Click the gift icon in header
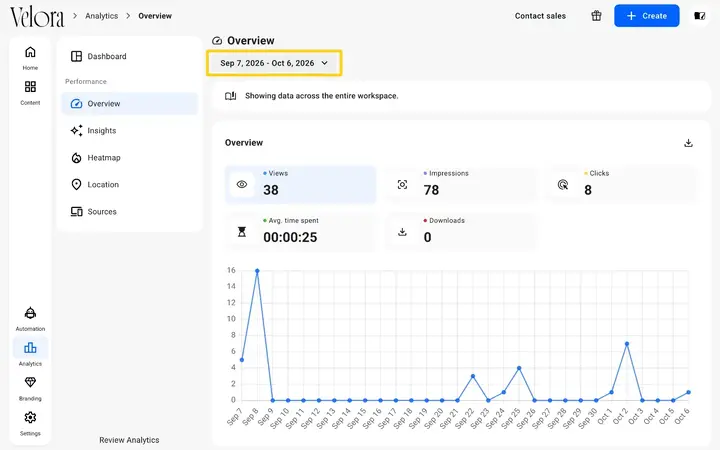This screenshot has height=450, width=720. pyautogui.click(x=596, y=16)
